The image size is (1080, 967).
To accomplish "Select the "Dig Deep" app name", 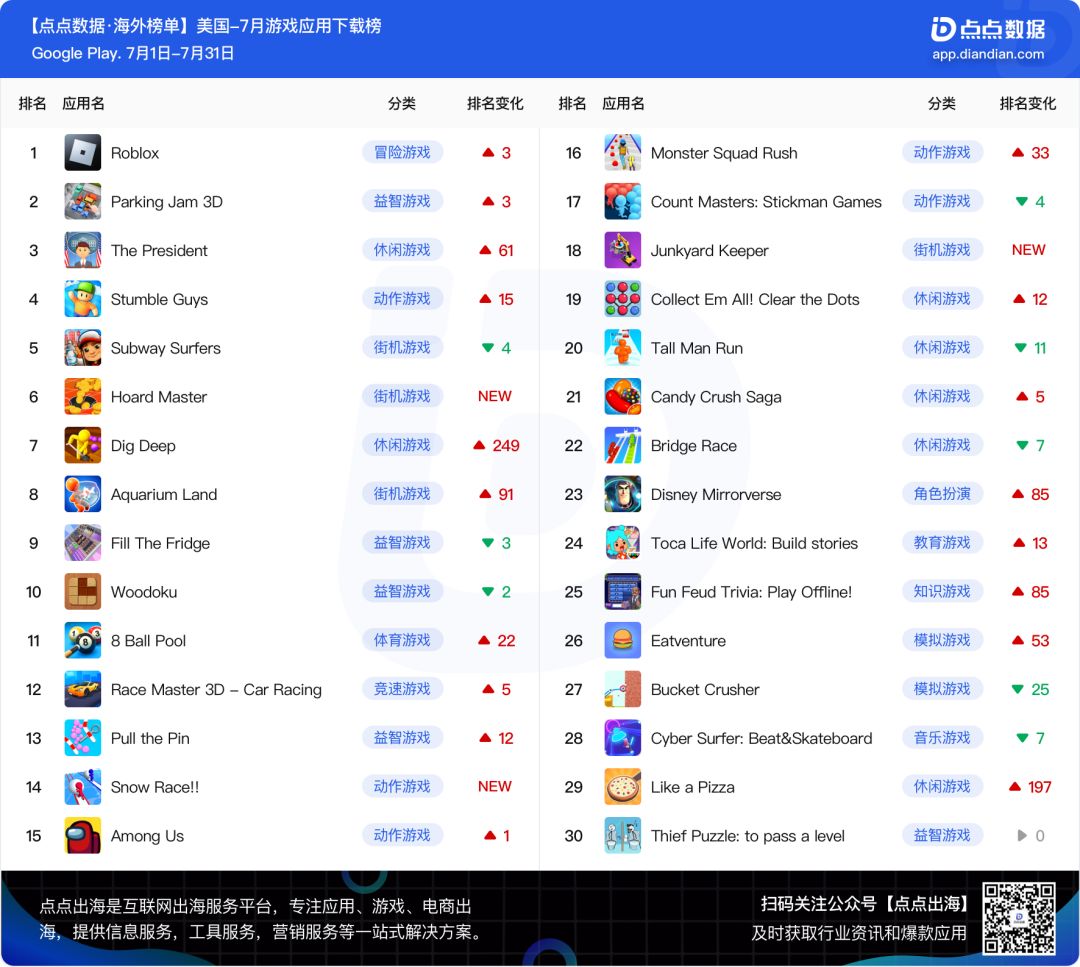I will point(143,446).
